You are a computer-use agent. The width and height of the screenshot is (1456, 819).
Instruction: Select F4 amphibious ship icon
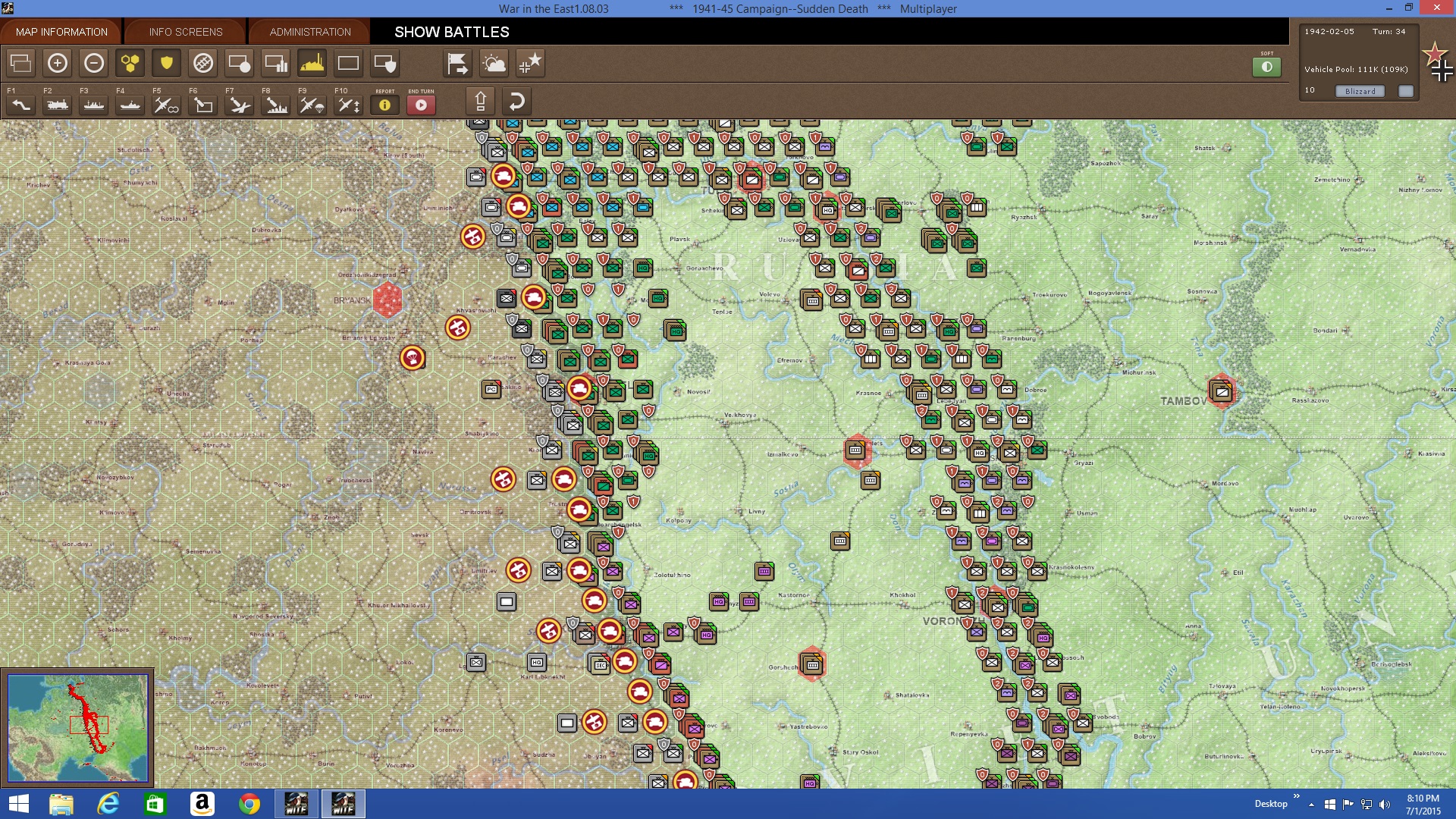130,105
